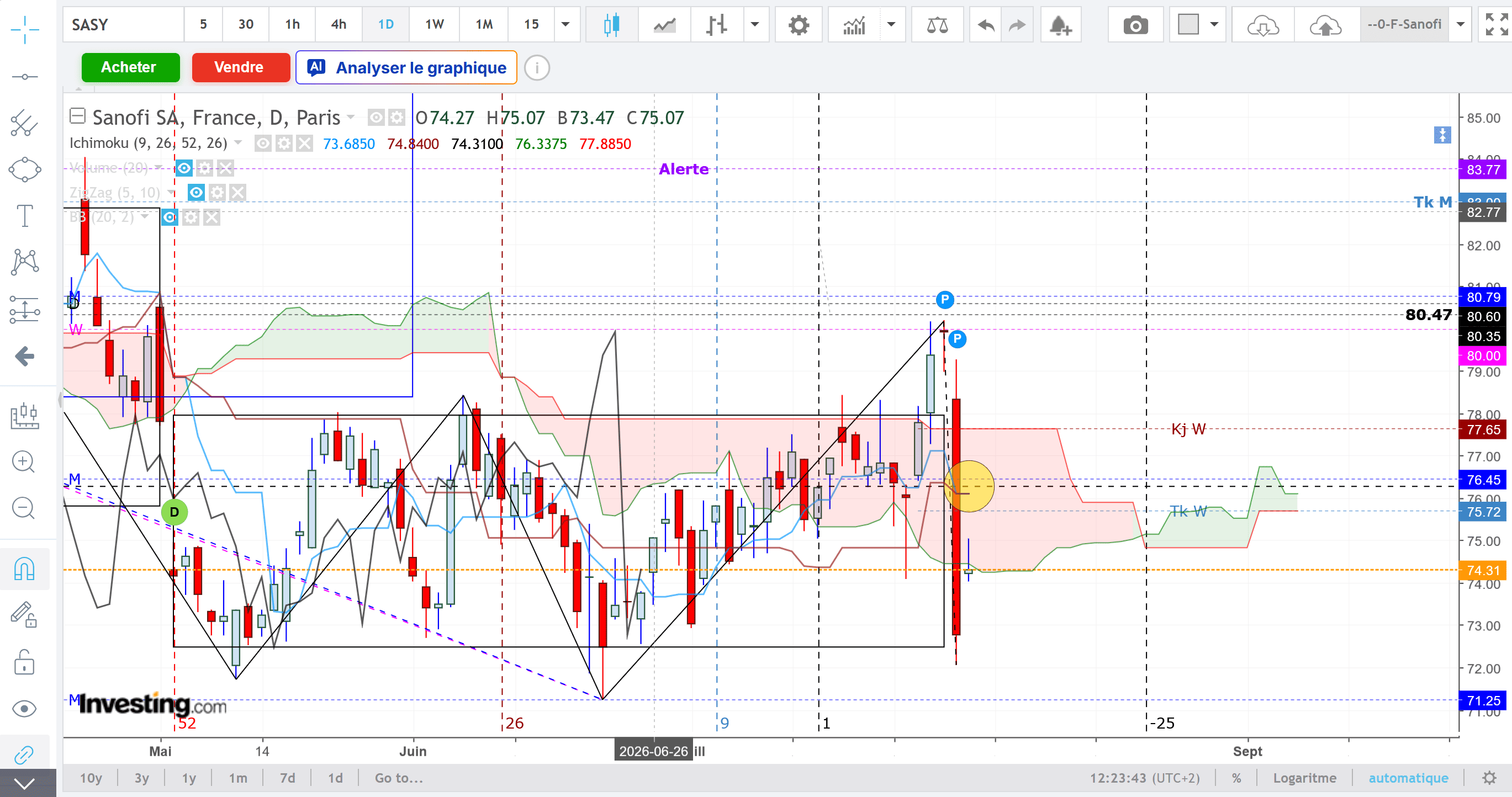The height and width of the screenshot is (797, 1512).
Task: Switch to the 30 minute timeframe
Action: (246, 25)
